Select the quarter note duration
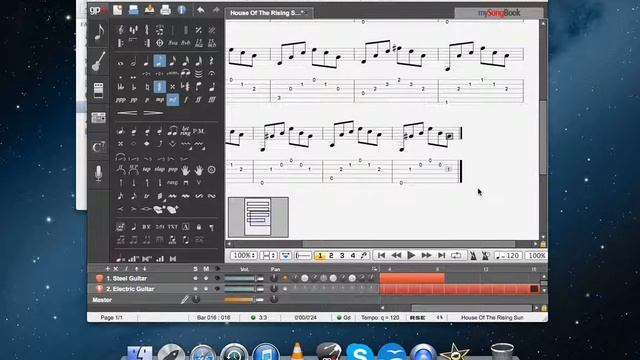 [x=146, y=62]
